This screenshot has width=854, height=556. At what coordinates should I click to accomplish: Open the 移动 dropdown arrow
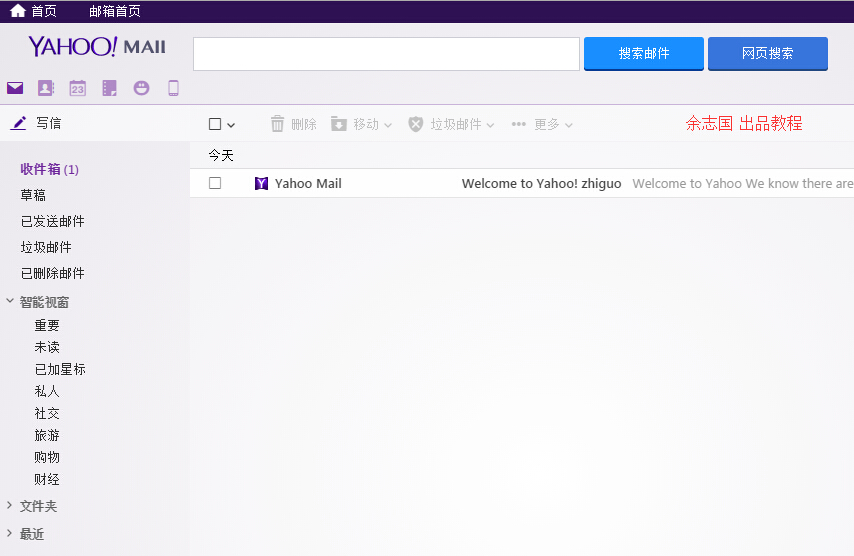click(388, 125)
